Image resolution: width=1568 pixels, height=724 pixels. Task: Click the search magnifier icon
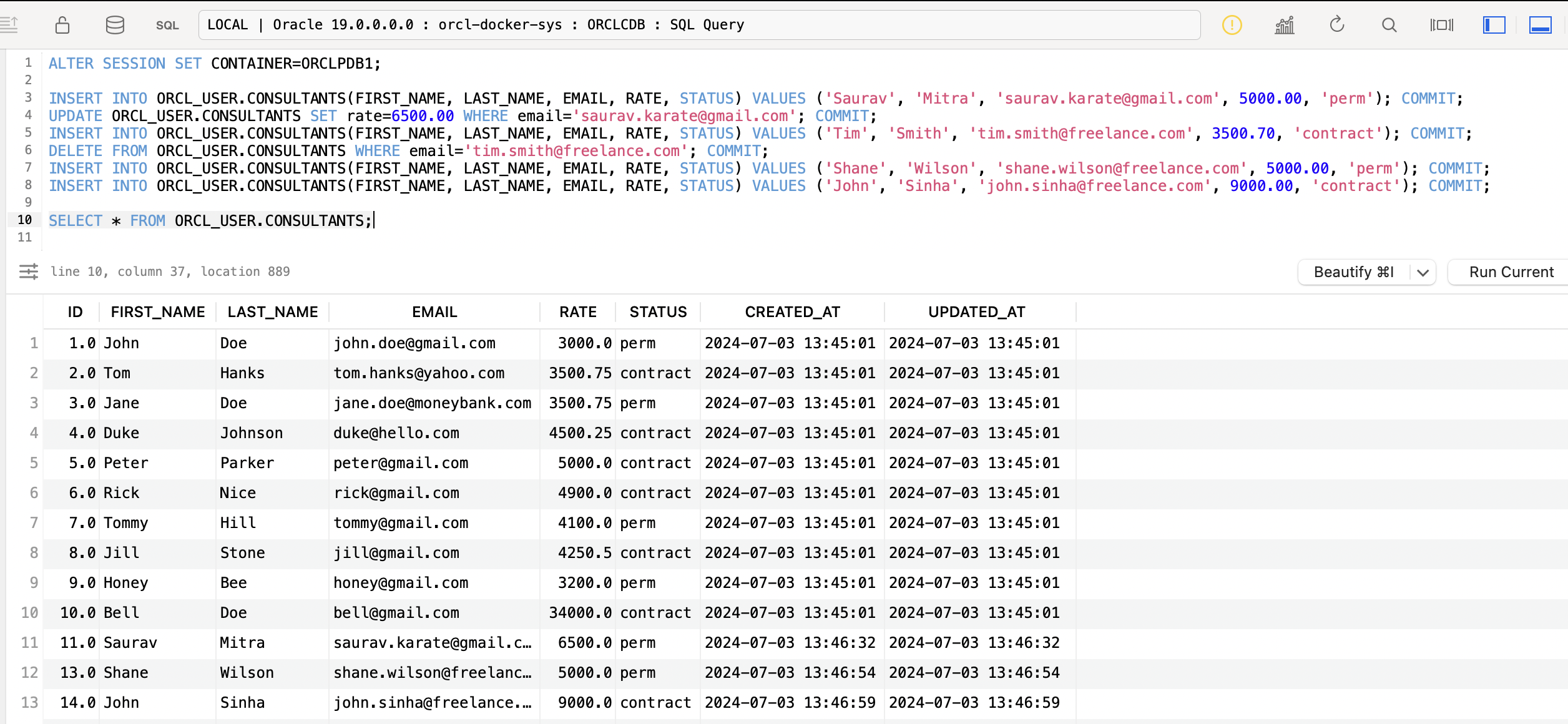click(x=1389, y=25)
